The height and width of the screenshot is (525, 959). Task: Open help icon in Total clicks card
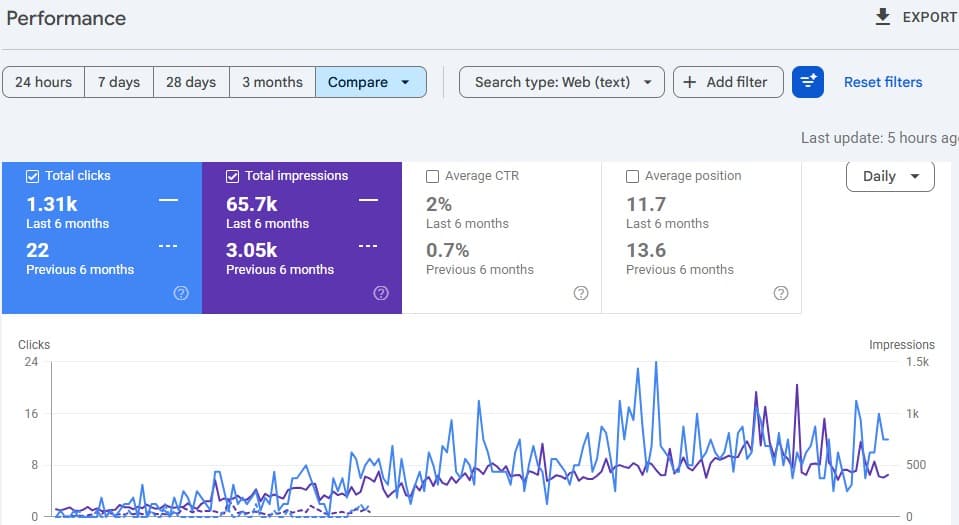click(x=181, y=293)
